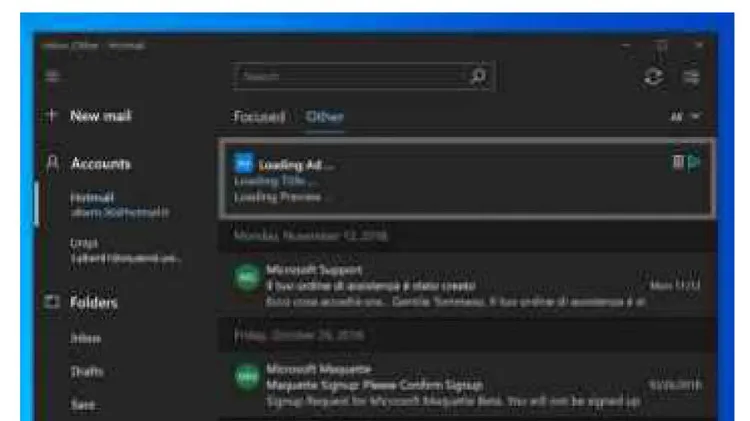This screenshot has height=421, width=750.
Task: Open the Microsoft Marquette email
Action: (467, 385)
